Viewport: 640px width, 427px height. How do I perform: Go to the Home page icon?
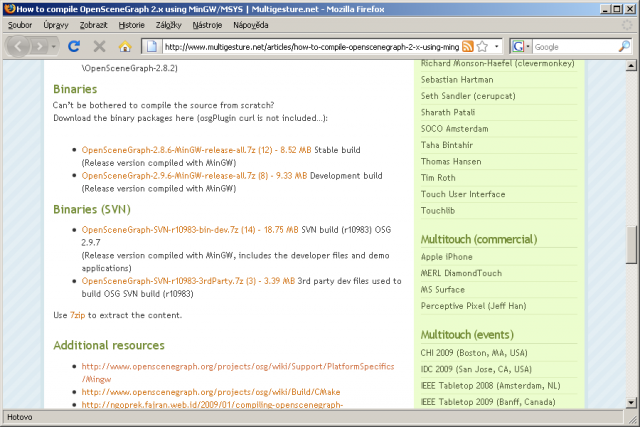click(x=125, y=47)
